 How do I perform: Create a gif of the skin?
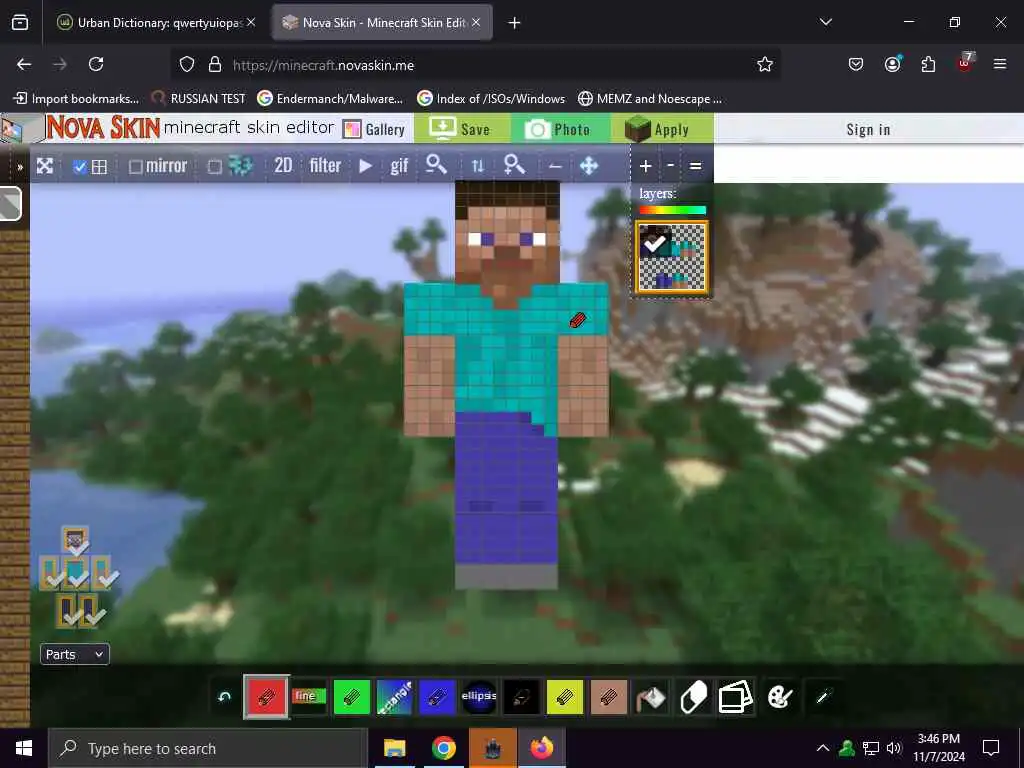[x=399, y=167]
